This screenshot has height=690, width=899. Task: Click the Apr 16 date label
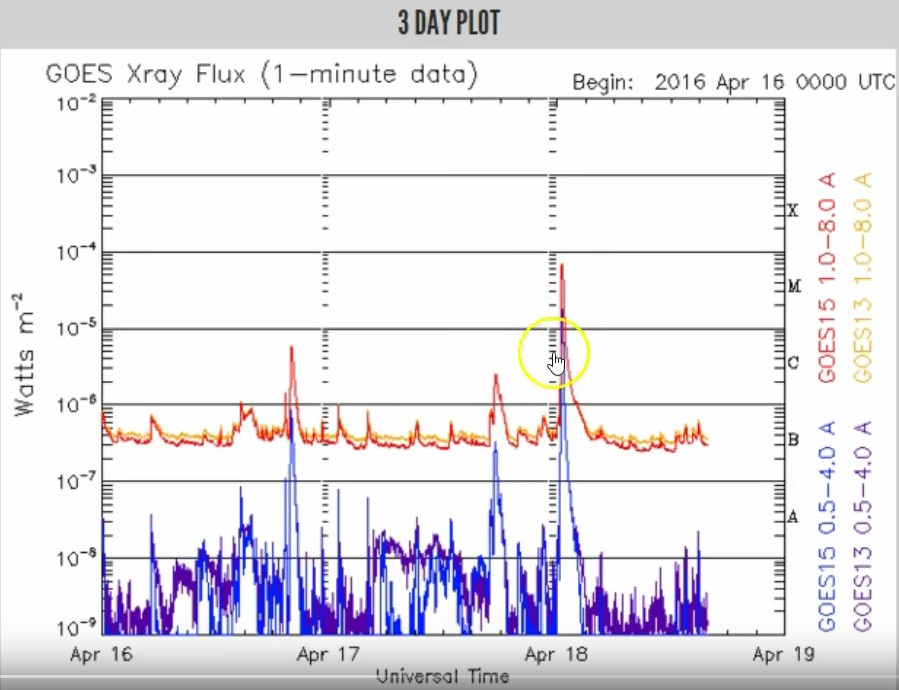click(x=101, y=654)
